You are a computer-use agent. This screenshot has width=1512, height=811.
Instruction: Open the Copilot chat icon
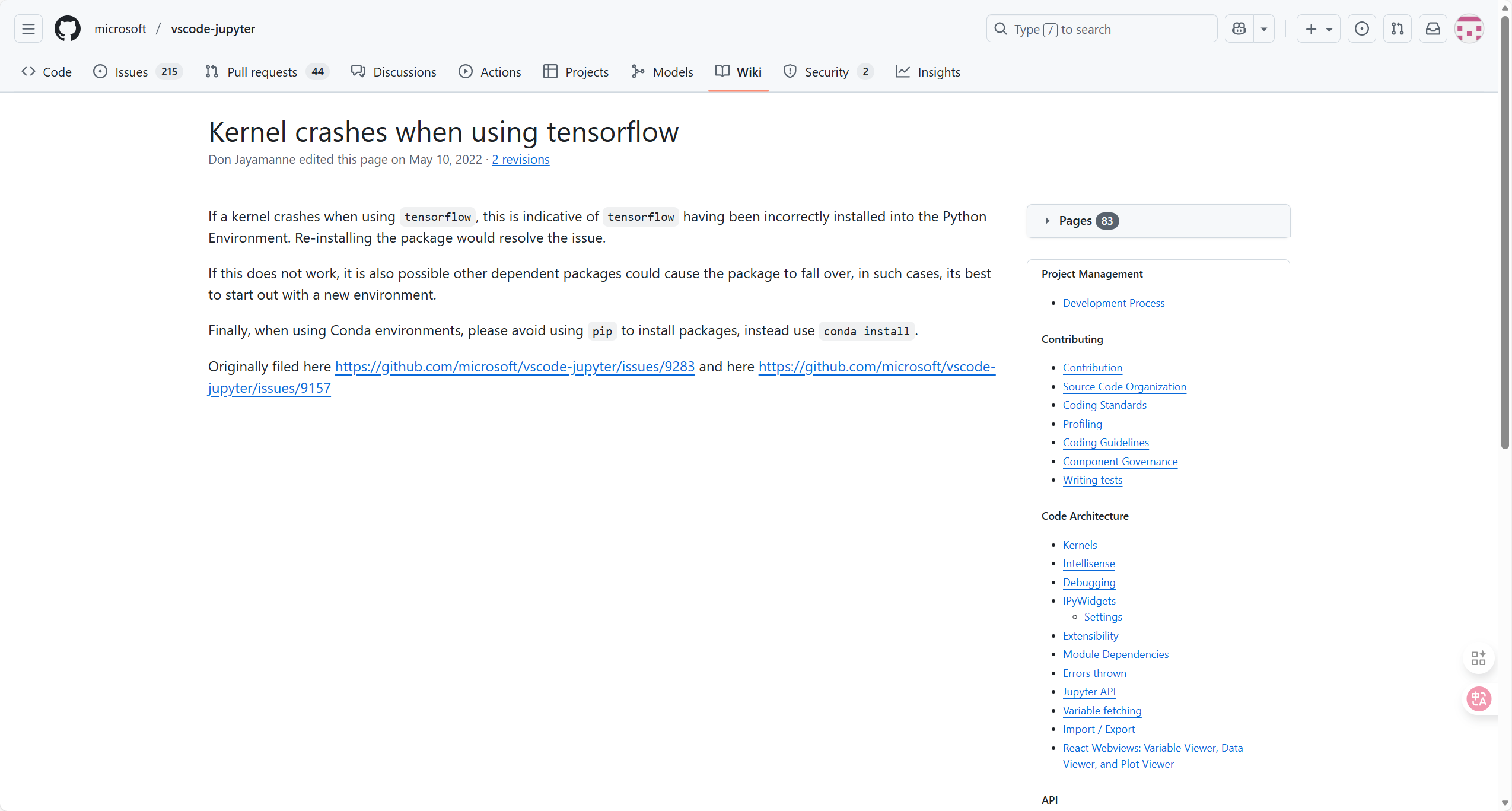click(1239, 29)
